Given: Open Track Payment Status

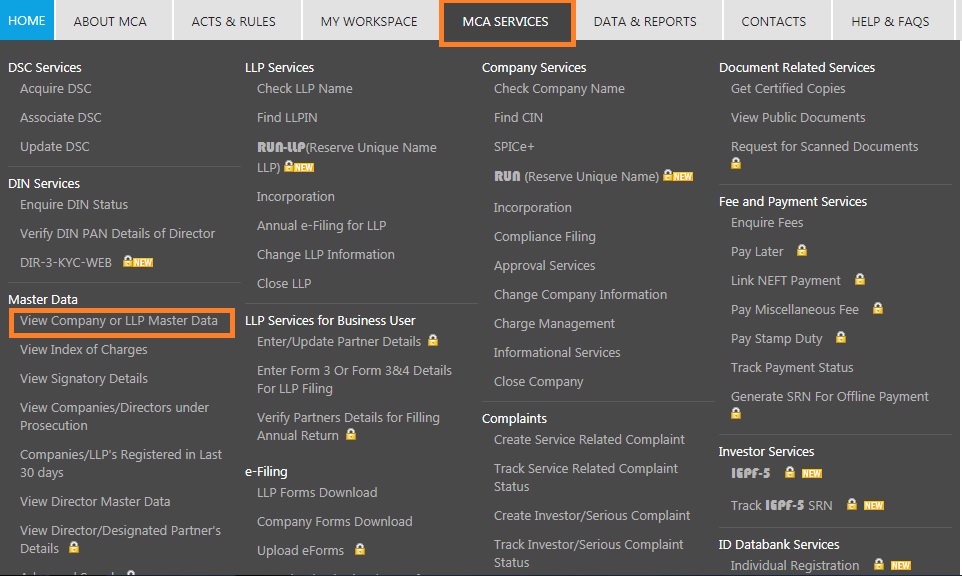Looking at the screenshot, I should [792, 367].
